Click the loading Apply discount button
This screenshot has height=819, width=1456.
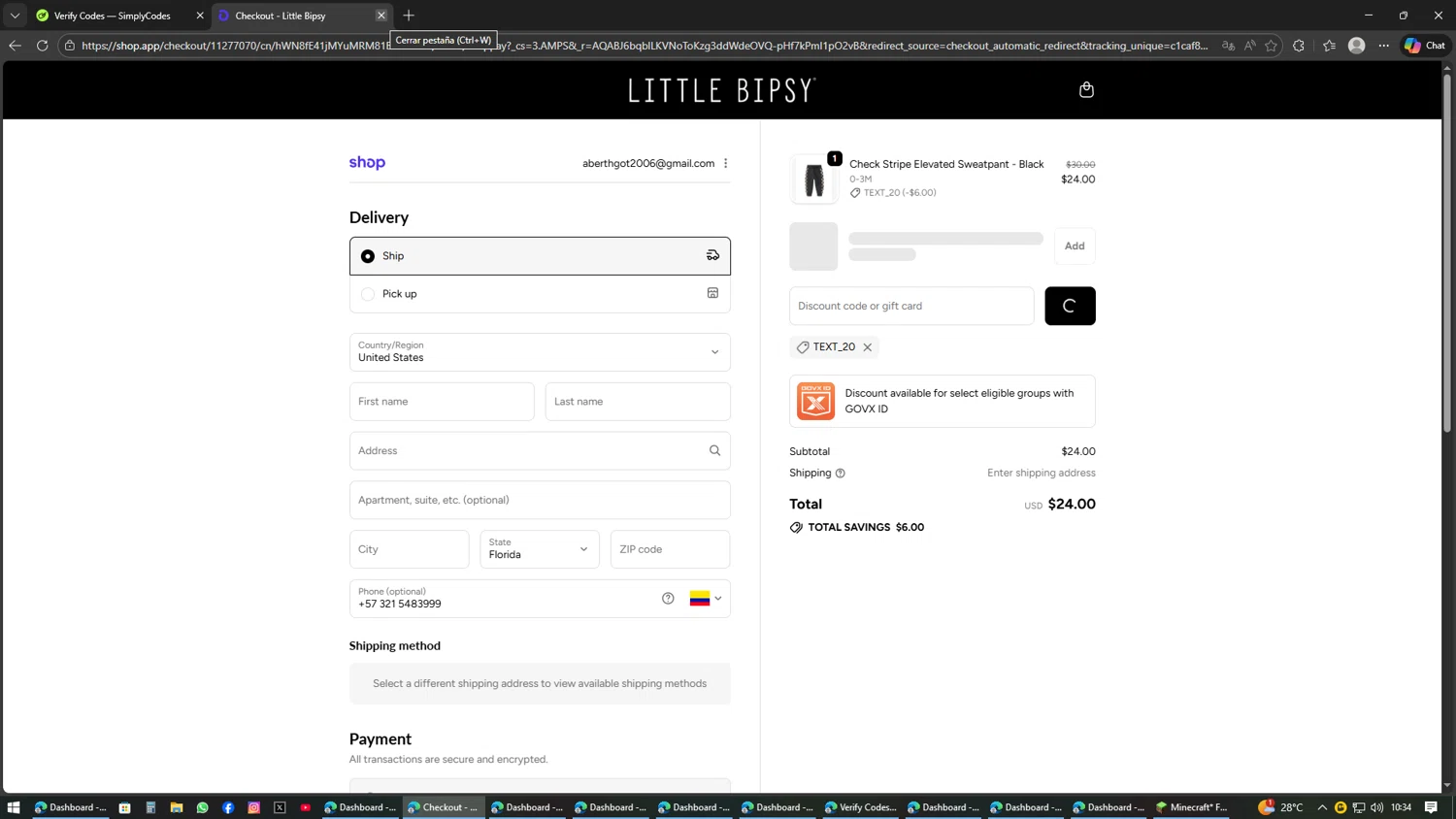[x=1070, y=306]
